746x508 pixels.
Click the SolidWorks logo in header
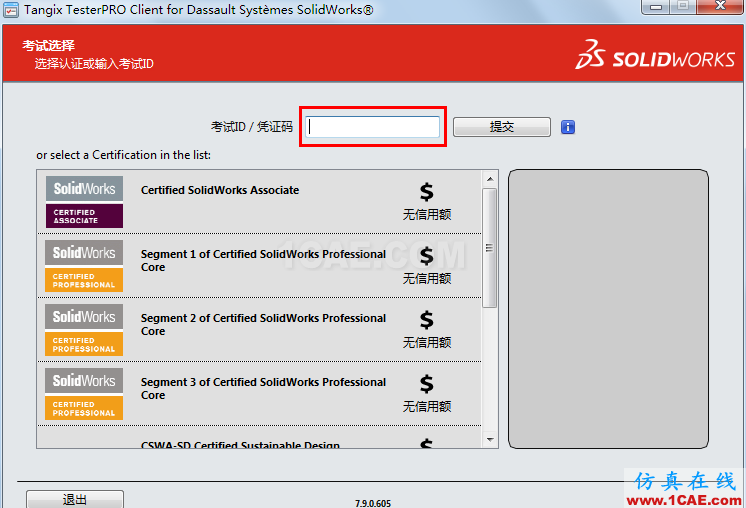tap(655, 55)
